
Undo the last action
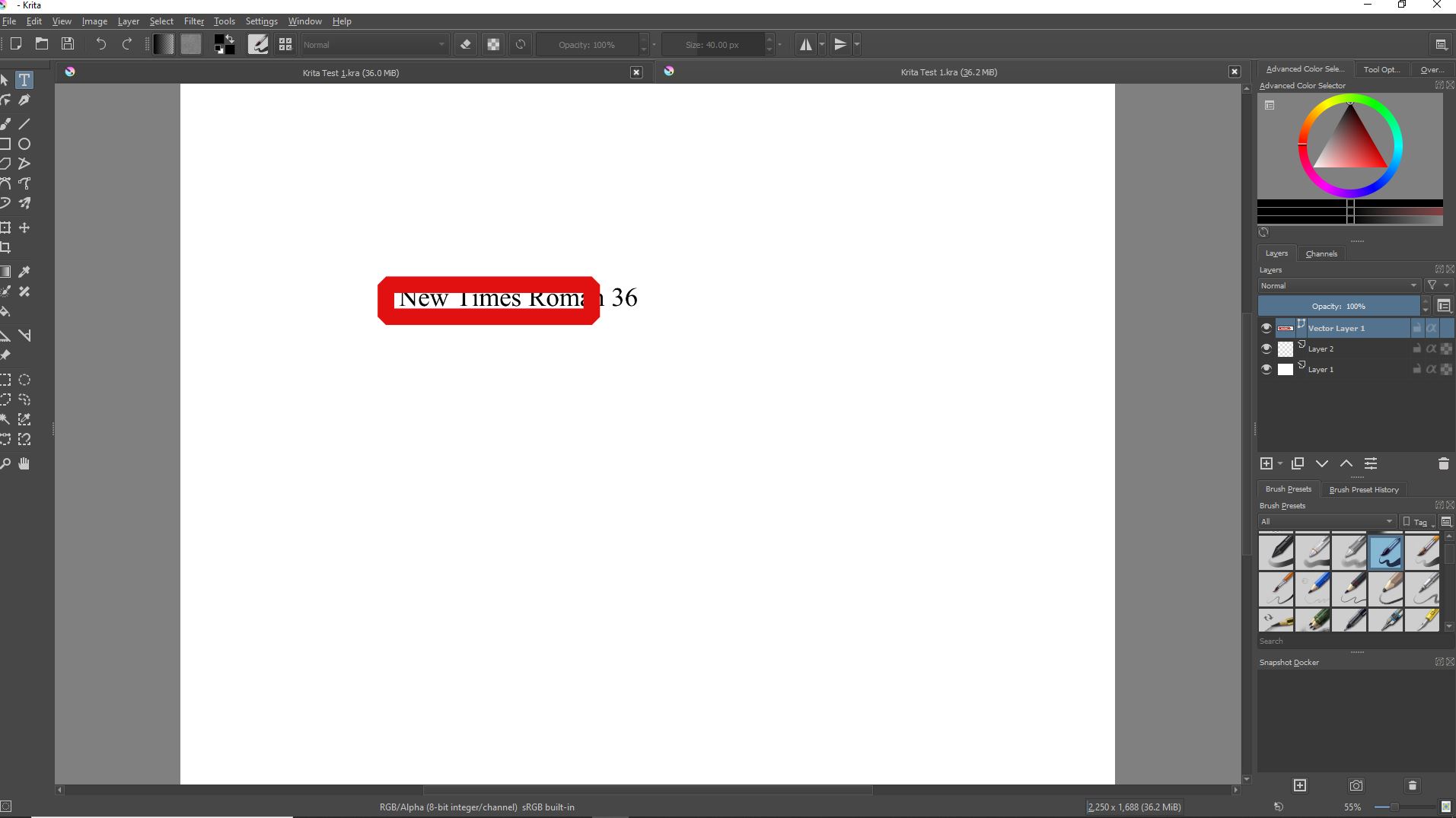(100, 44)
